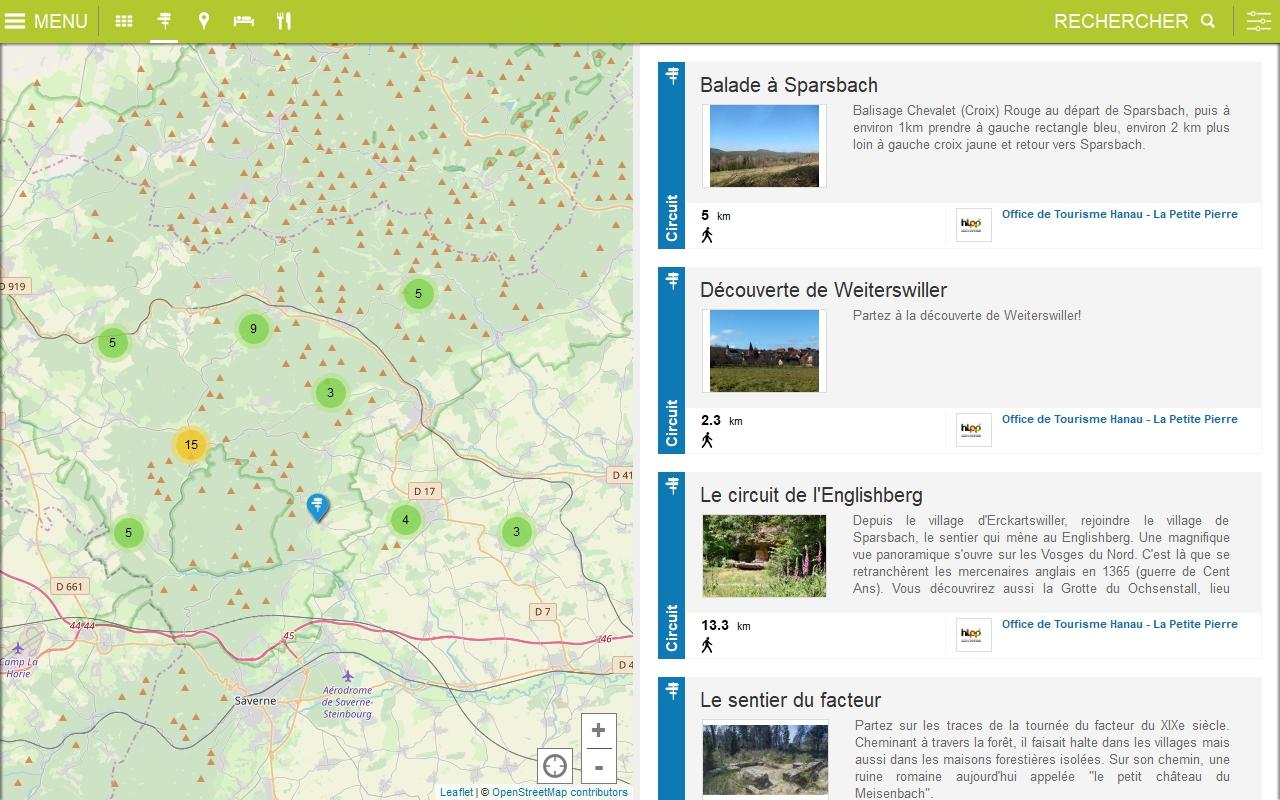
Task: Click the tourism office logo under Weiterswiller
Action: pos(973,430)
